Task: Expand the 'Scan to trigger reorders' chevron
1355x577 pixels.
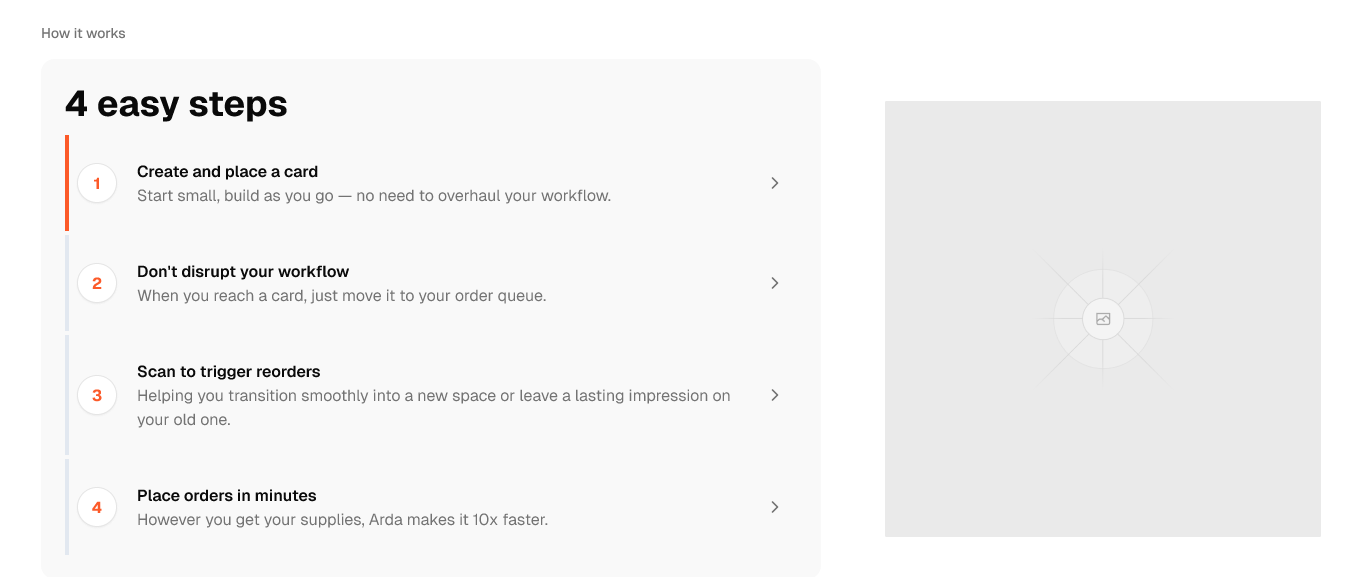Action: (774, 395)
